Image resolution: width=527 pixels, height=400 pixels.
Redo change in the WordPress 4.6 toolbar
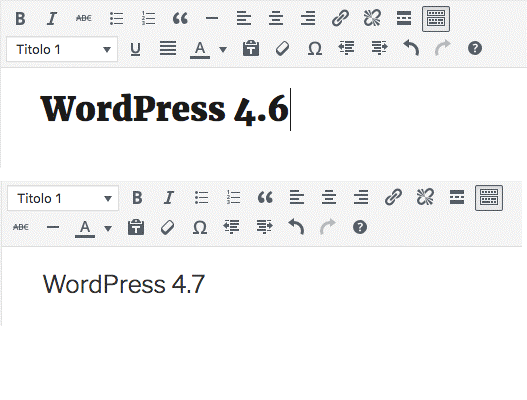pos(443,48)
